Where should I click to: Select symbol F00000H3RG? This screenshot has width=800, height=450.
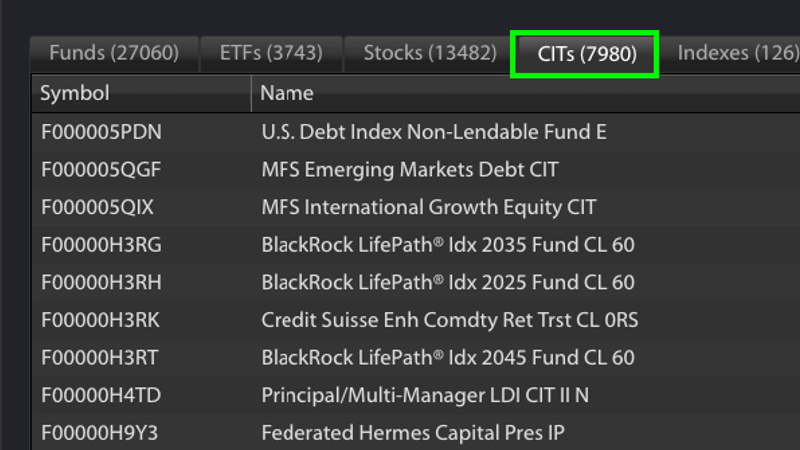pos(102,245)
